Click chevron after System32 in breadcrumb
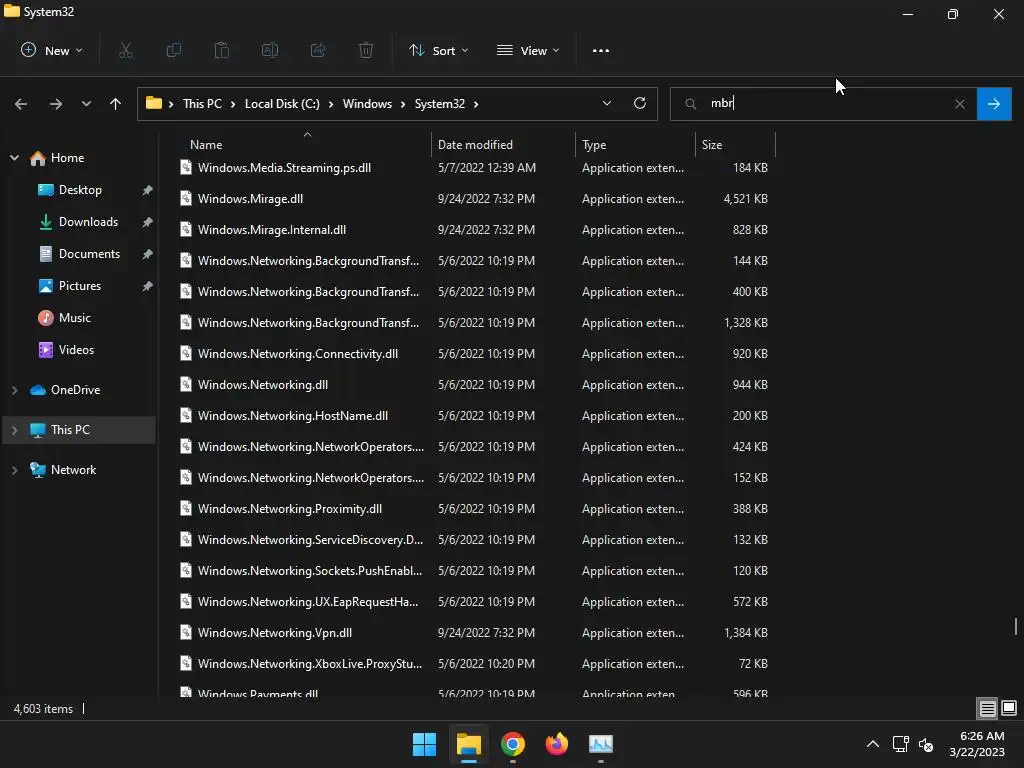This screenshot has width=1024, height=768. tap(476, 104)
